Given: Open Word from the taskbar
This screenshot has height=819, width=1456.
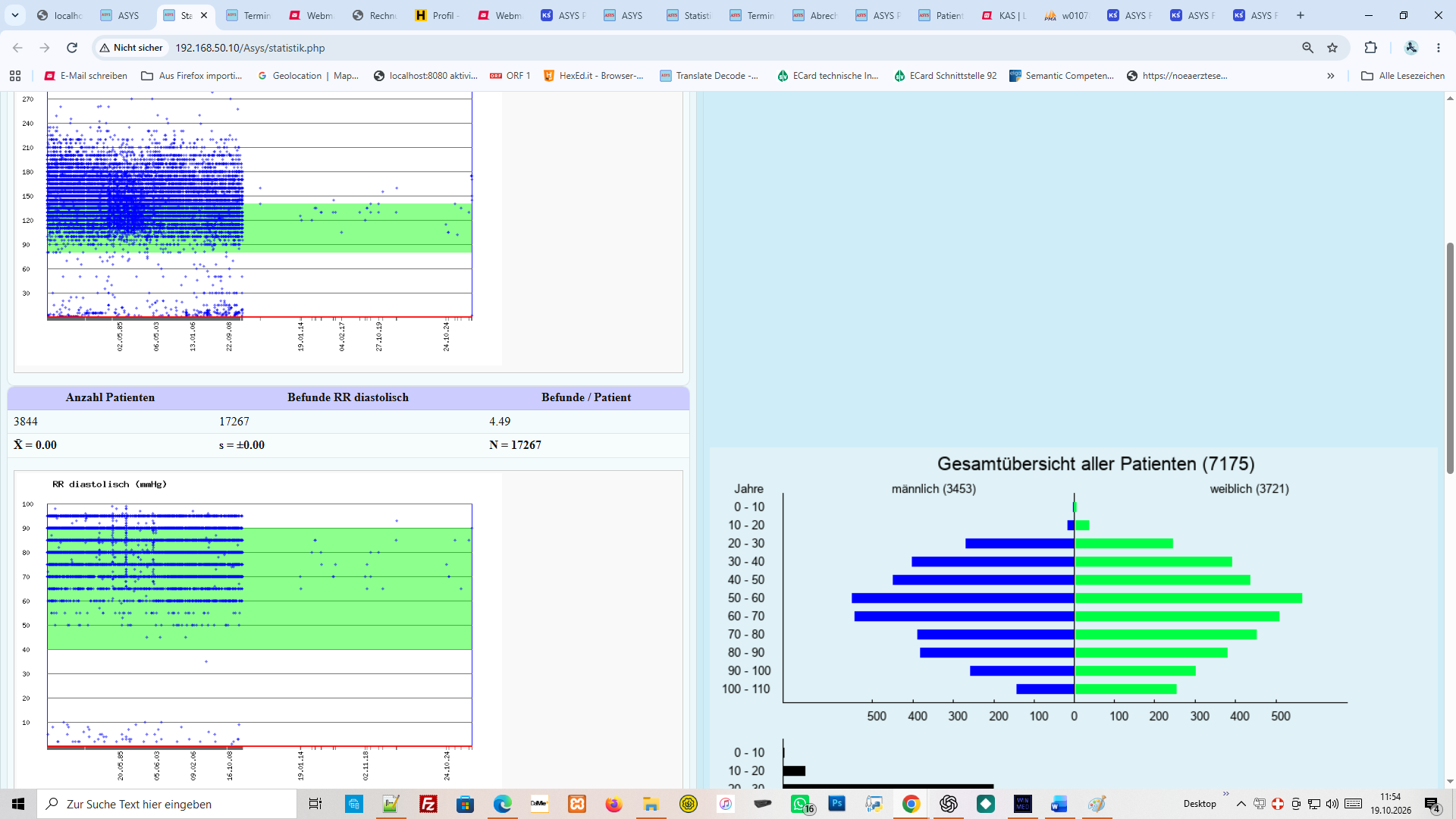Looking at the screenshot, I should pyautogui.click(x=1059, y=804).
